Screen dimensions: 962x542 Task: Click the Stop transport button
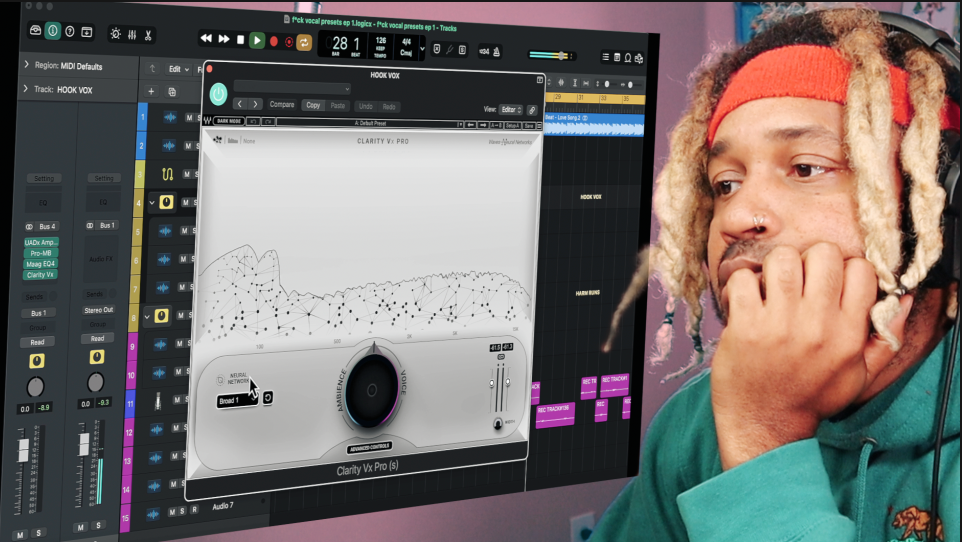[240, 39]
